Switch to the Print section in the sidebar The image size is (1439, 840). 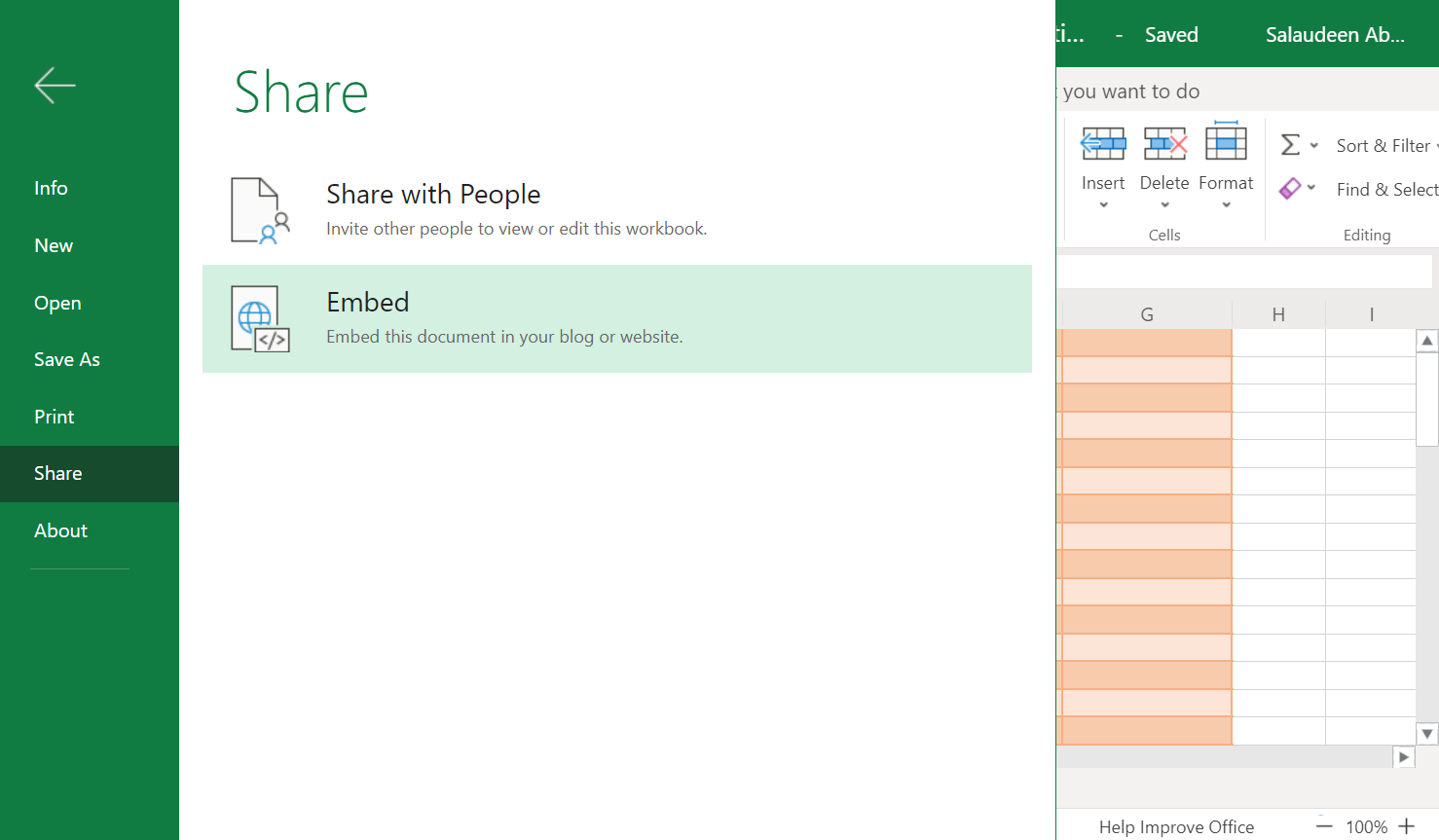point(54,417)
